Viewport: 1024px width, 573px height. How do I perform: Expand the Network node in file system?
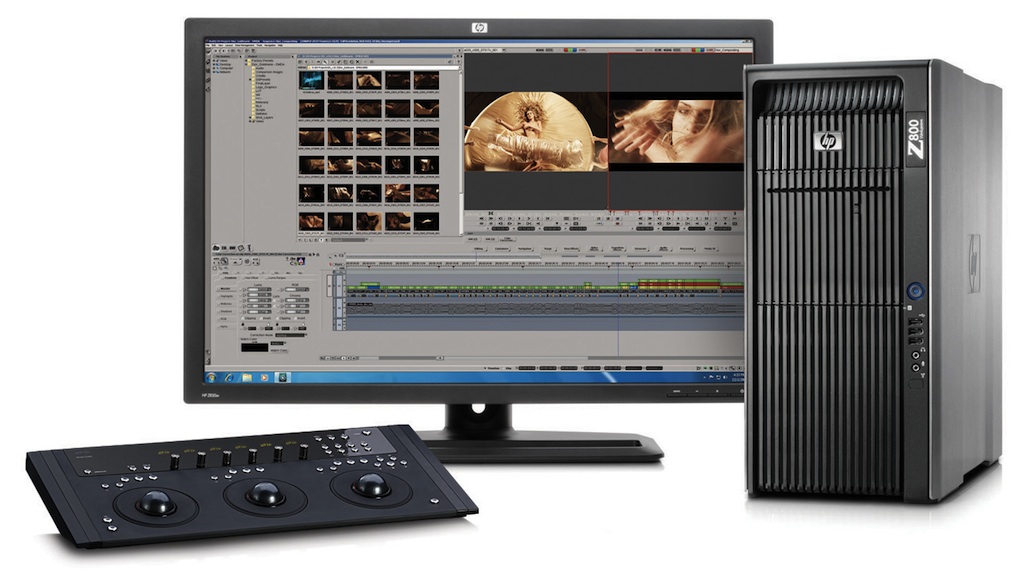pyautogui.click(x=214, y=72)
